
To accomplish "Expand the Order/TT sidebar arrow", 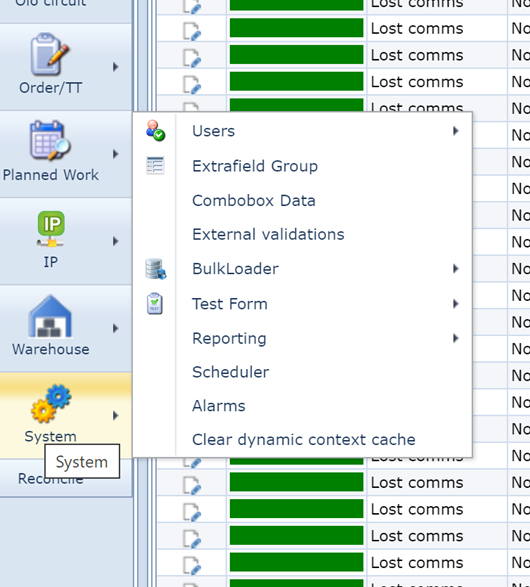I will [116, 67].
